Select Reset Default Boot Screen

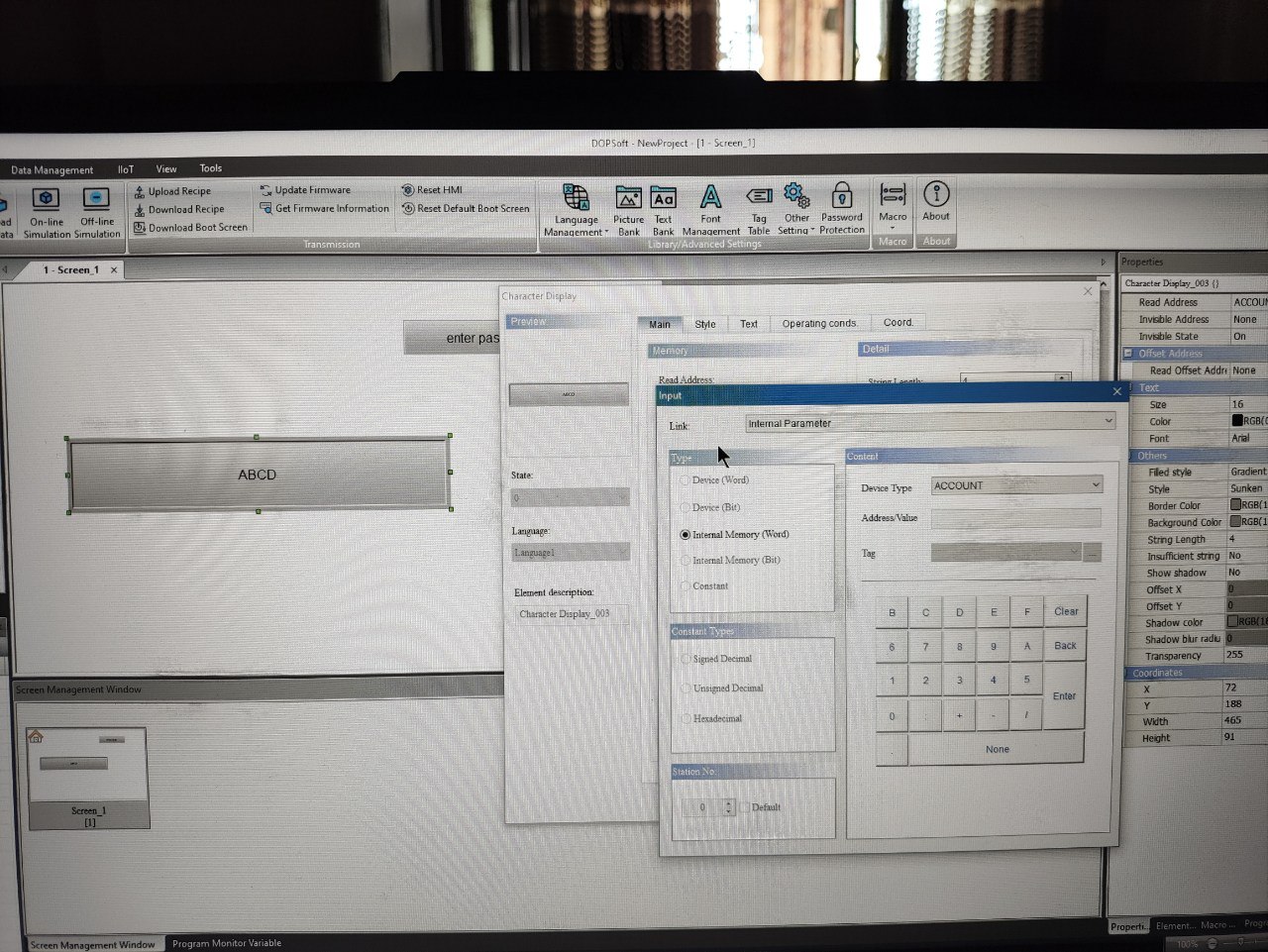(x=466, y=208)
